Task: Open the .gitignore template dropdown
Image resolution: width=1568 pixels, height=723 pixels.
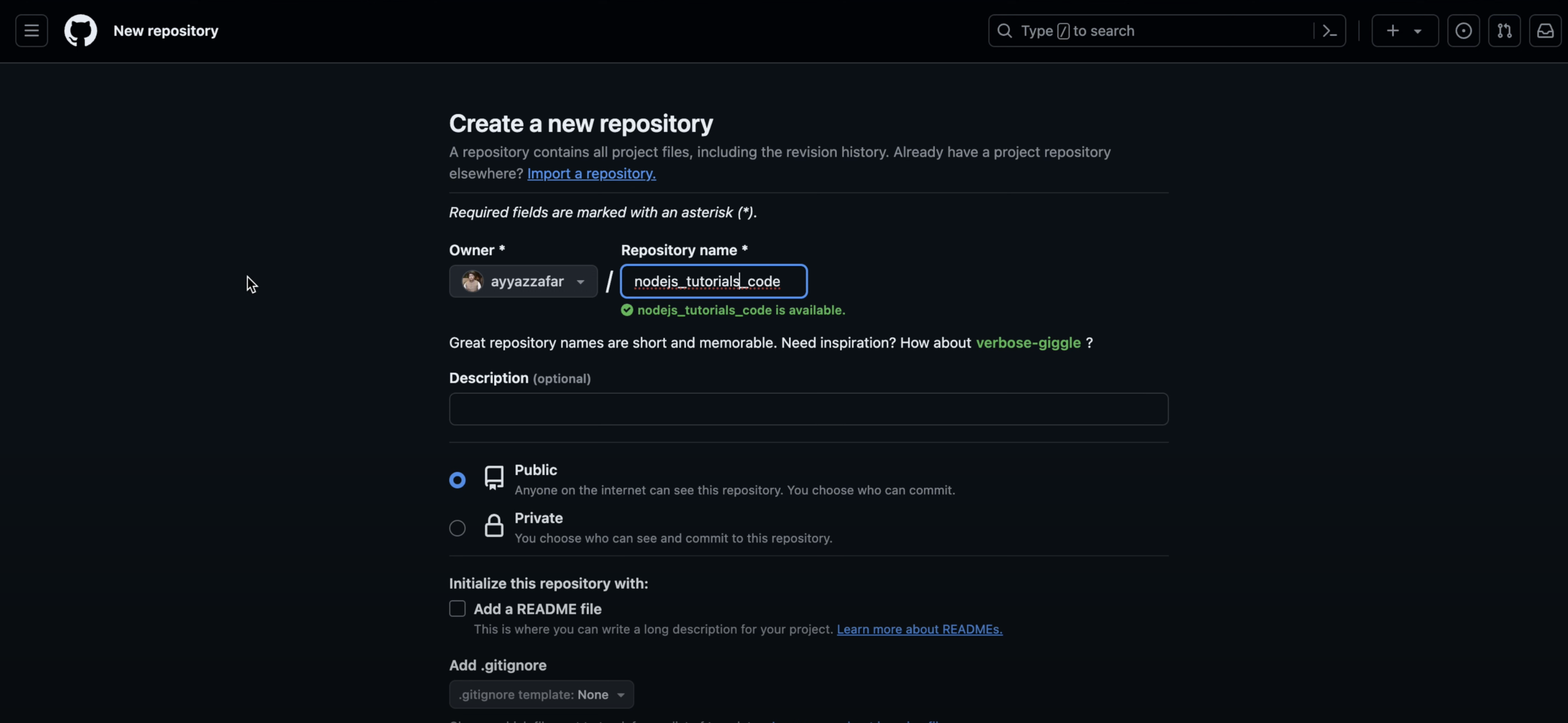Action: coord(541,694)
